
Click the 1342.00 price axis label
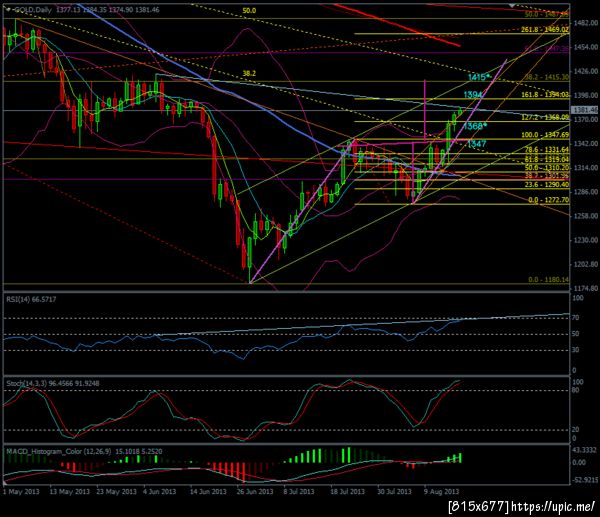click(x=585, y=144)
